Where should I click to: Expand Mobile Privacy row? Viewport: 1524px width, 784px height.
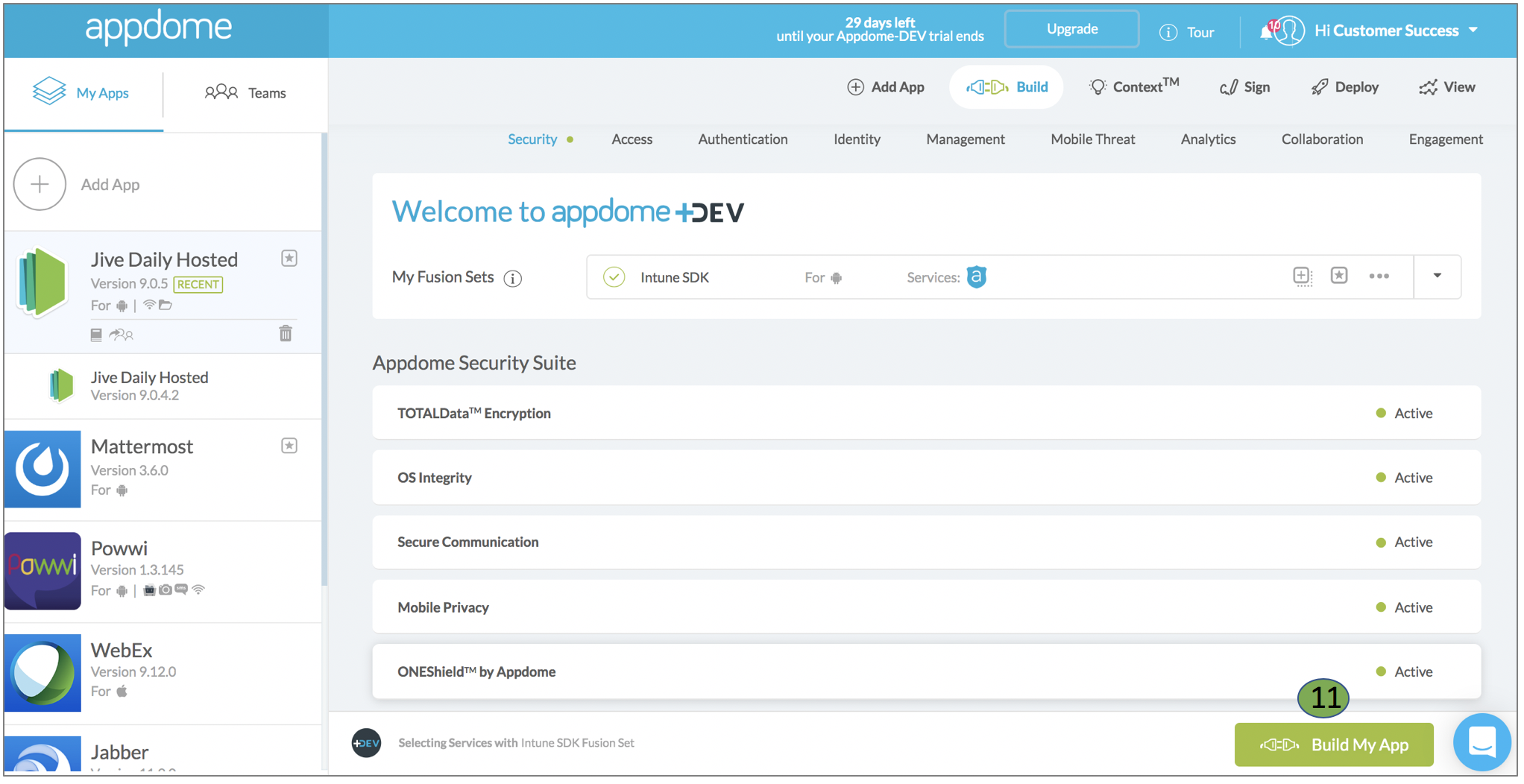(x=926, y=607)
